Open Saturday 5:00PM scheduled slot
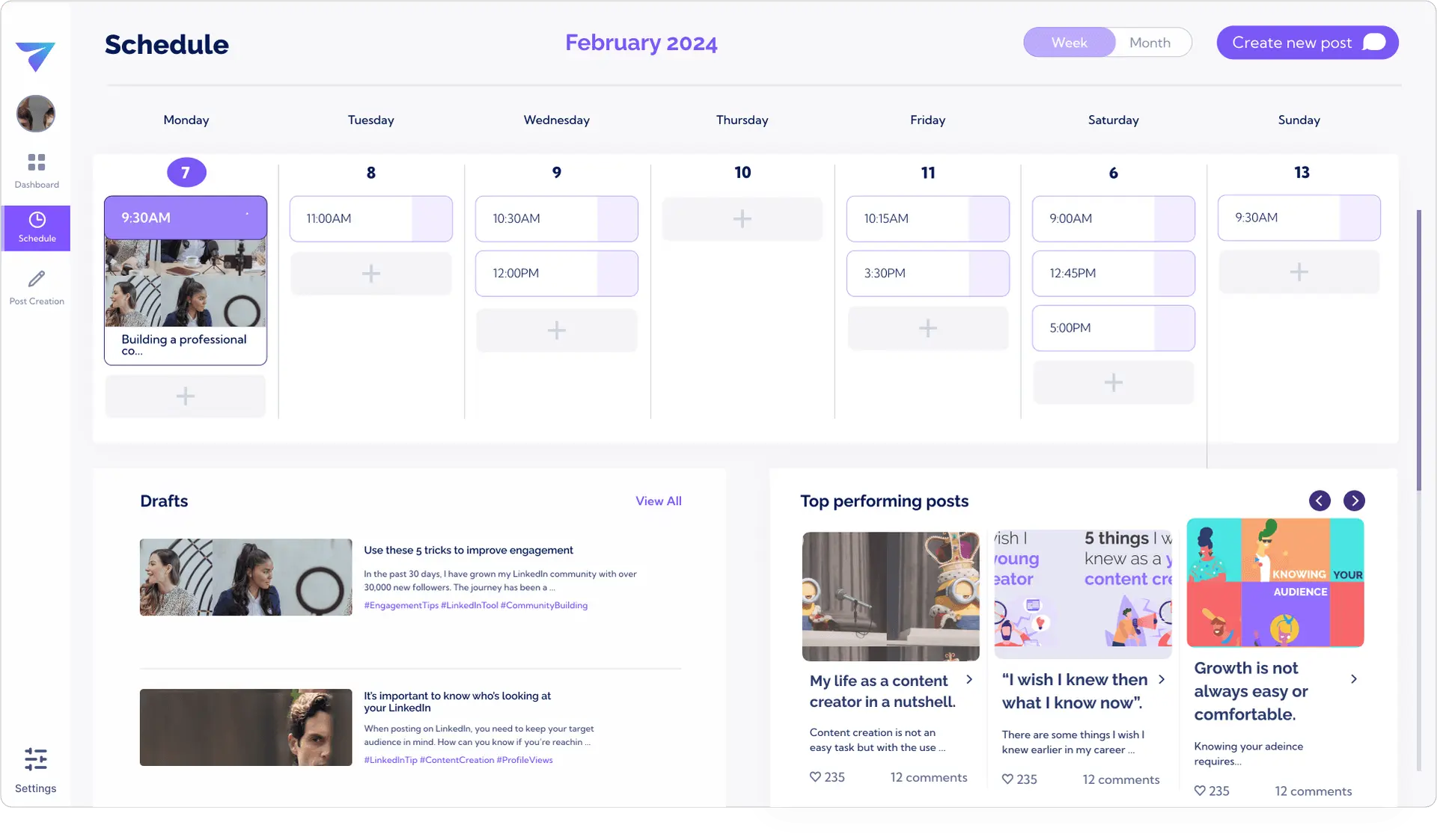This screenshot has width=1437, height=840. (x=1114, y=328)
